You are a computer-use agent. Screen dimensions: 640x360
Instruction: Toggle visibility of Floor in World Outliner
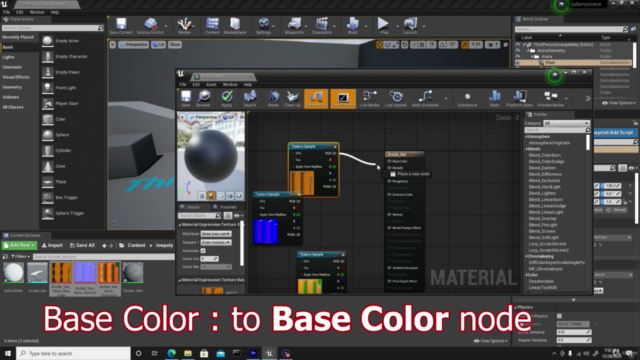pos(518,62)
